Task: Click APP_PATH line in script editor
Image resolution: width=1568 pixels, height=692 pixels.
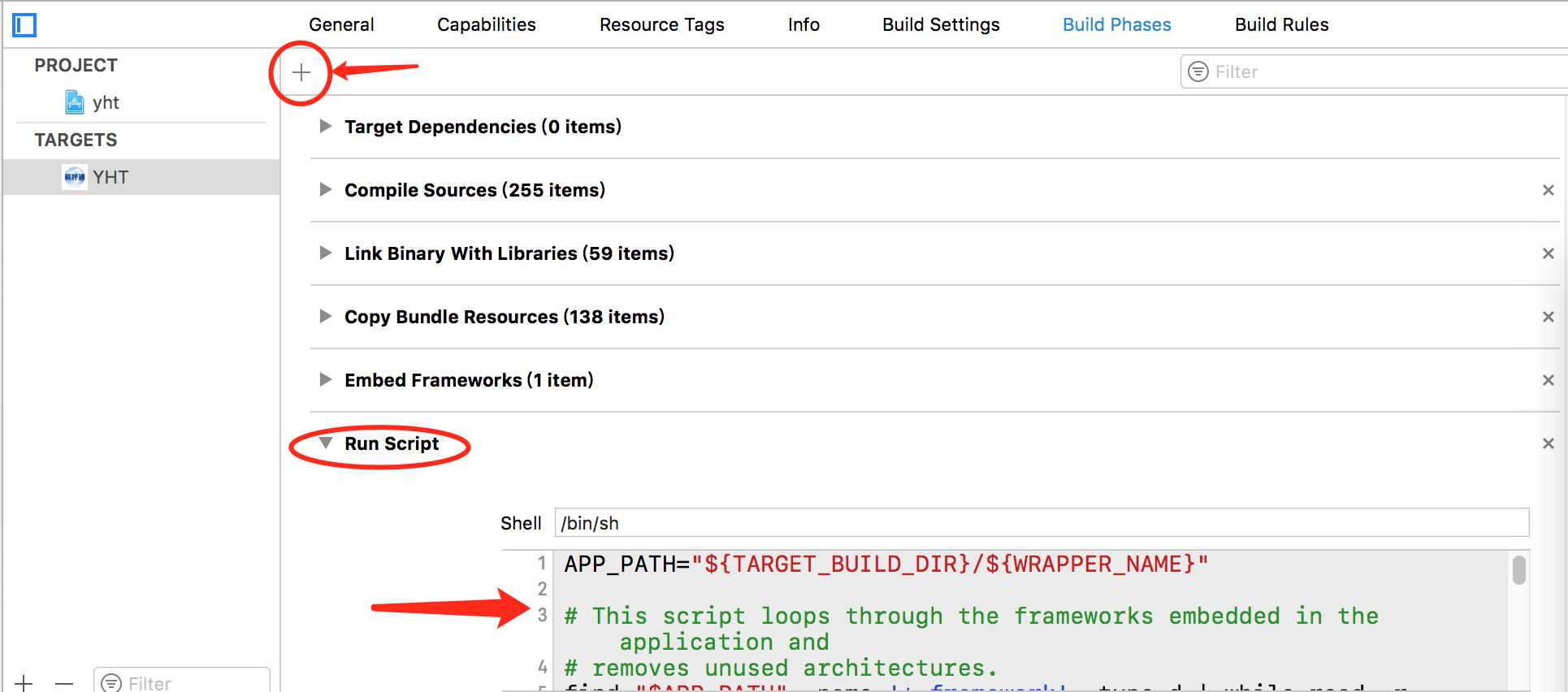Action: (886, 564)
